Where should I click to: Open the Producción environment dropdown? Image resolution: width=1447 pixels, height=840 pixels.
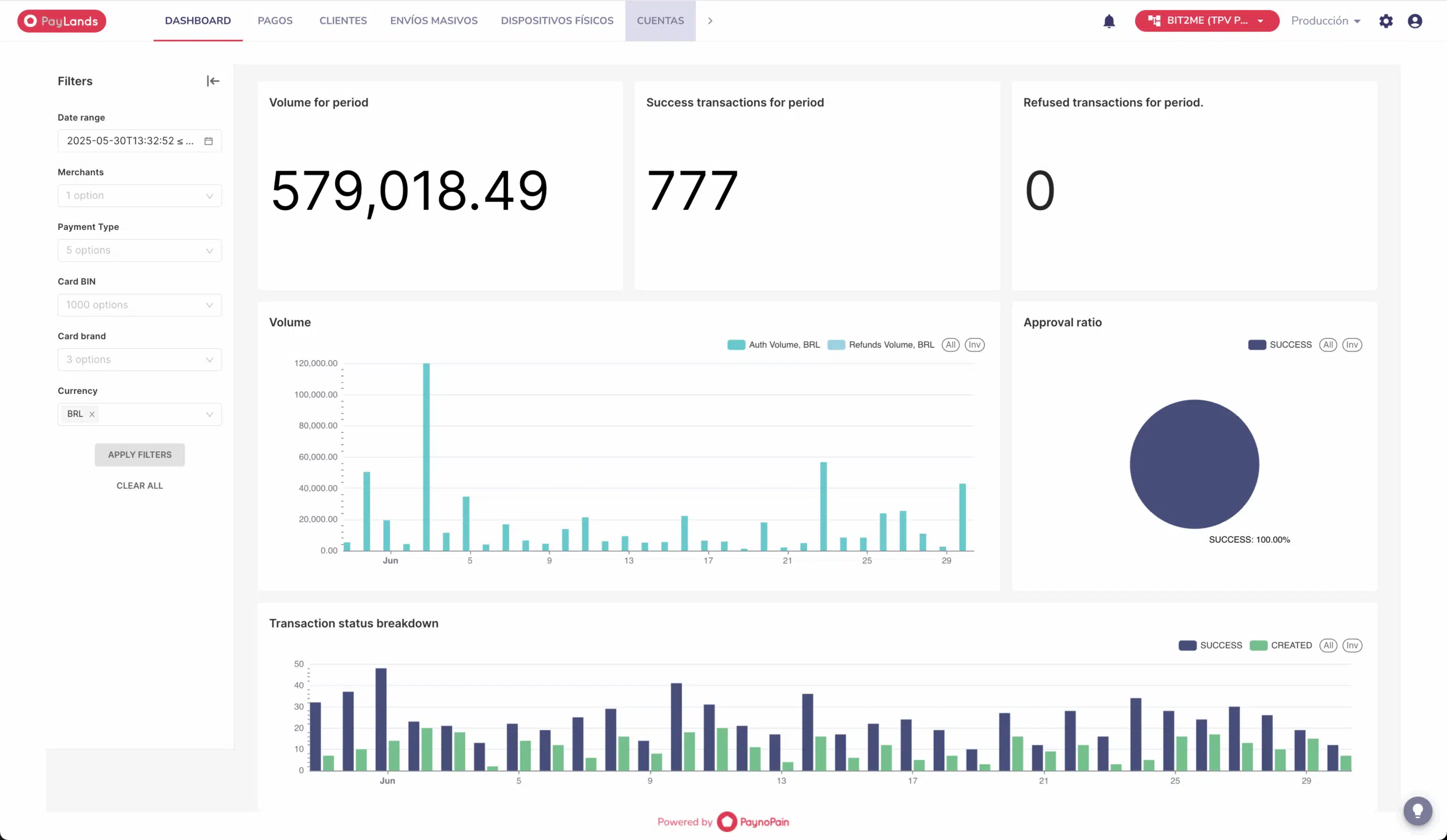point(1325,21)
